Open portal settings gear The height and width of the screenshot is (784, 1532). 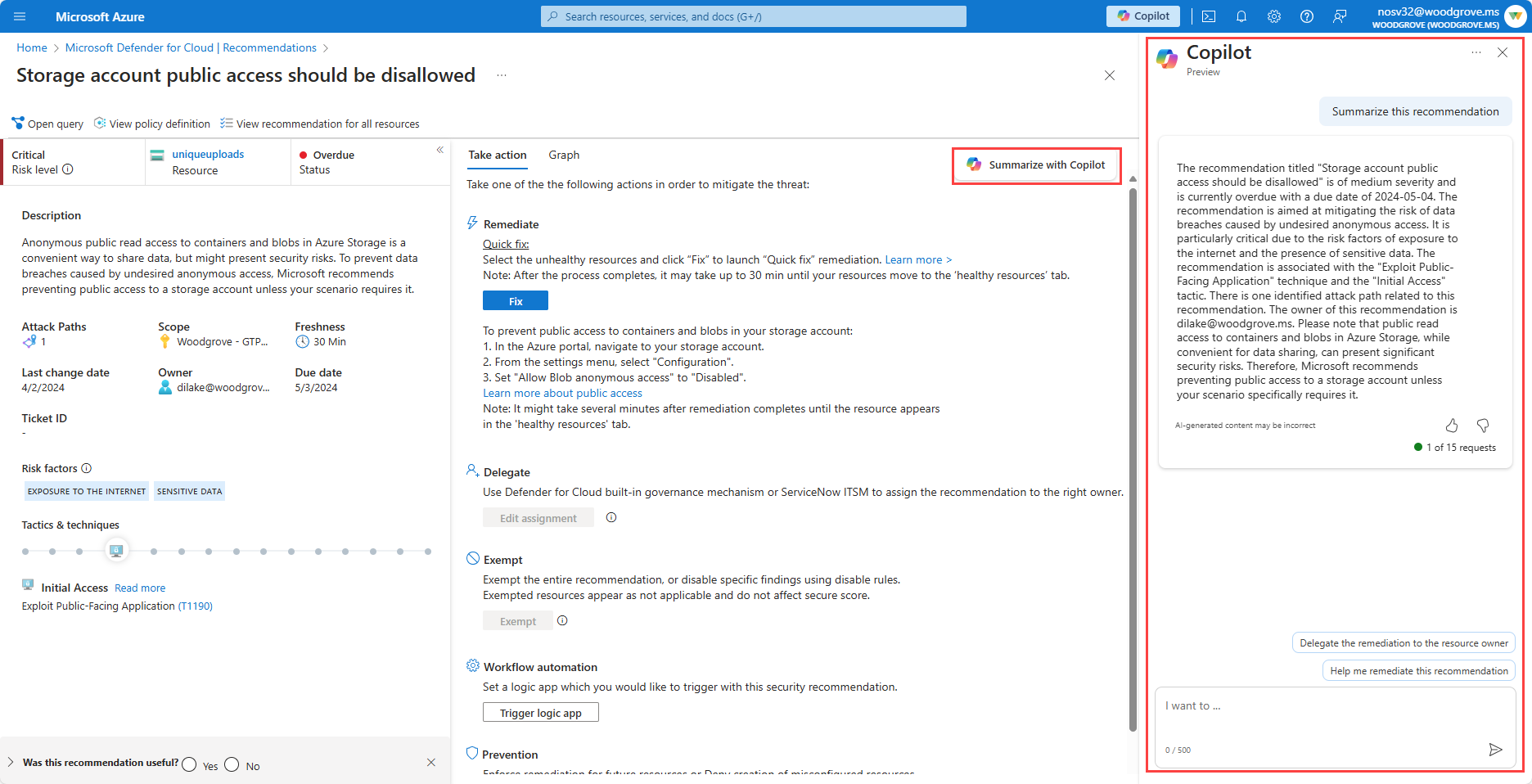[1274, 16]
